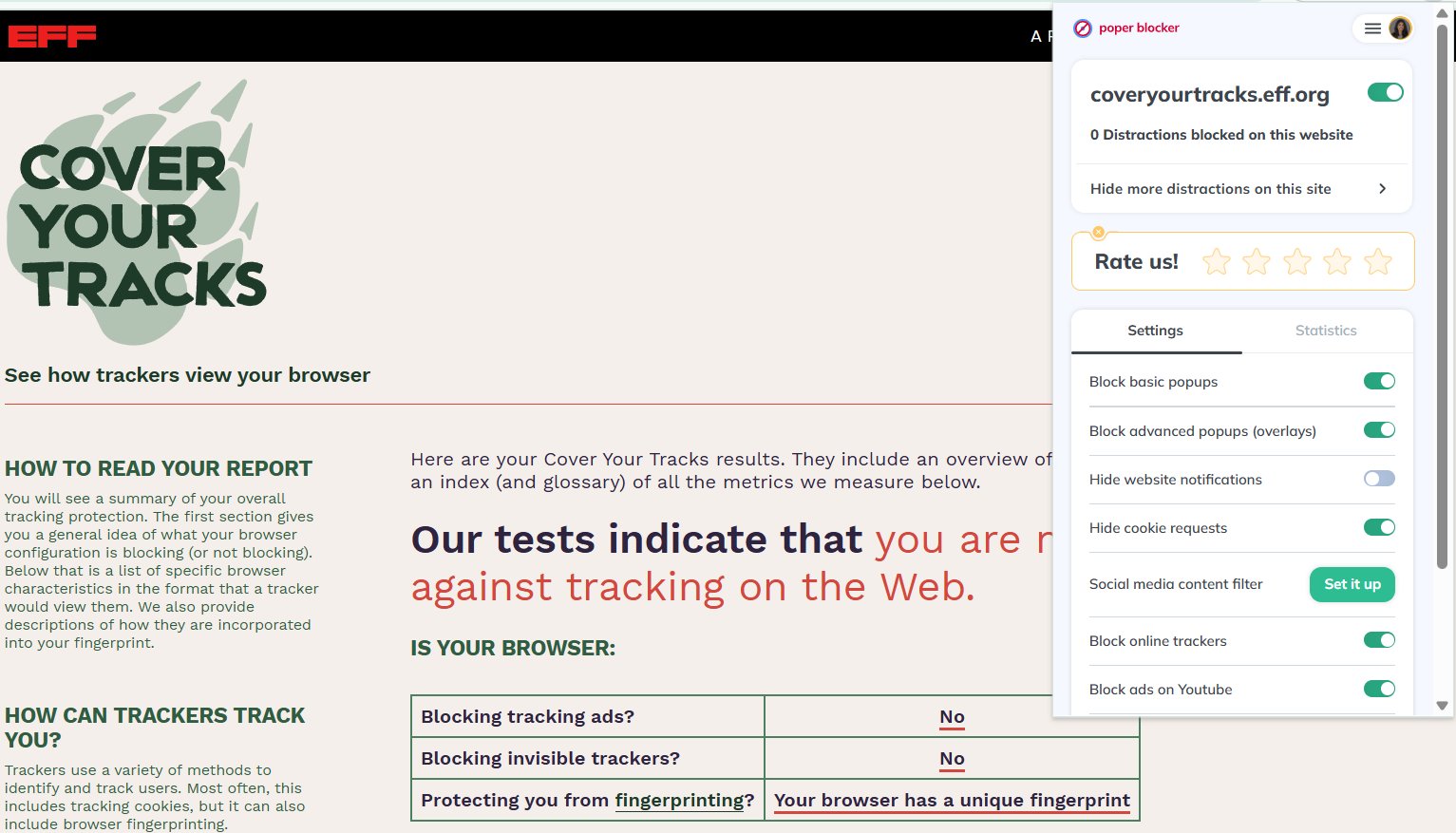1456x833 pixels.
Task: Dismiss the Rate us banner close icon
Action: coord(1099,233)
